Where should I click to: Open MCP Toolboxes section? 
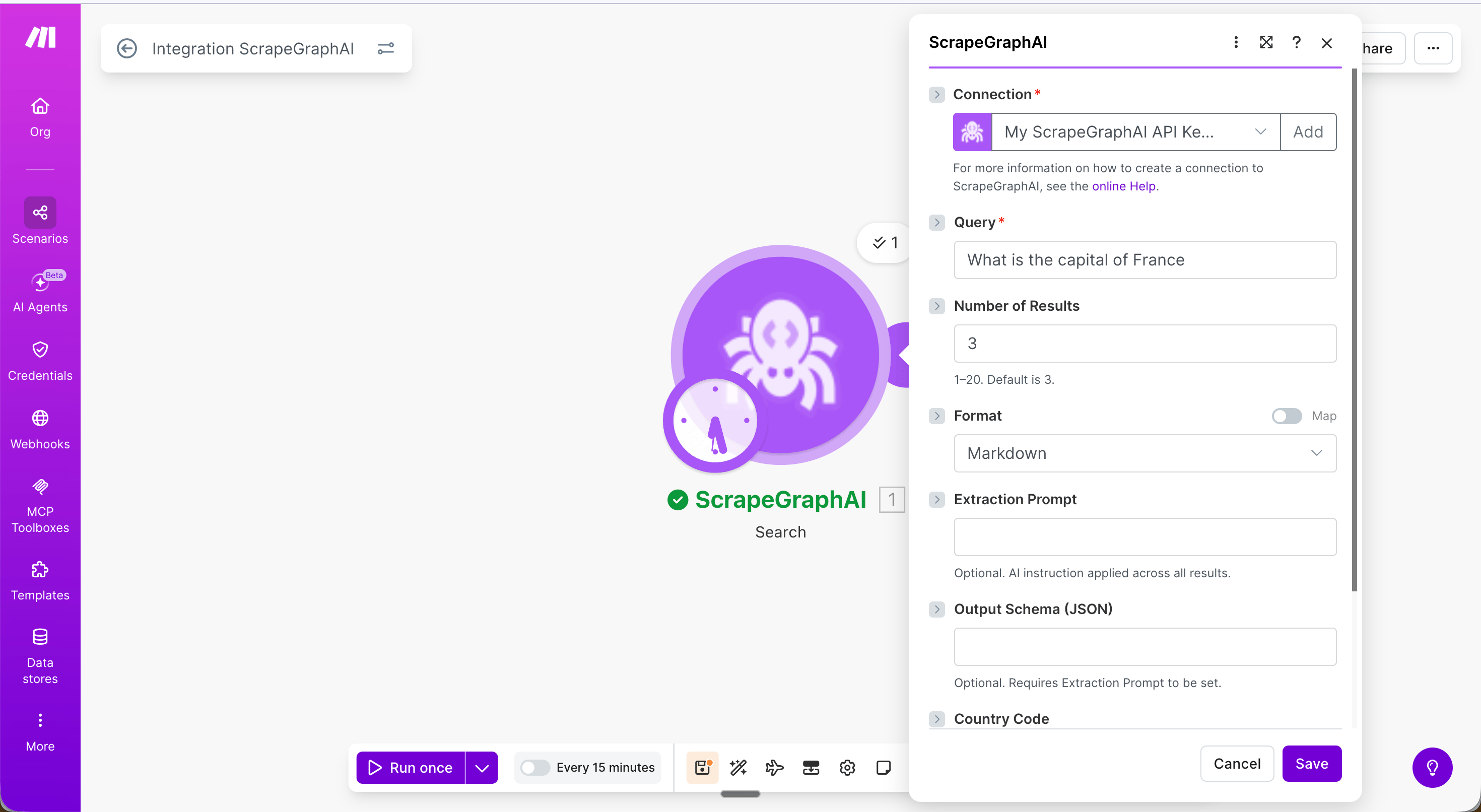click(x=40, y=506)
